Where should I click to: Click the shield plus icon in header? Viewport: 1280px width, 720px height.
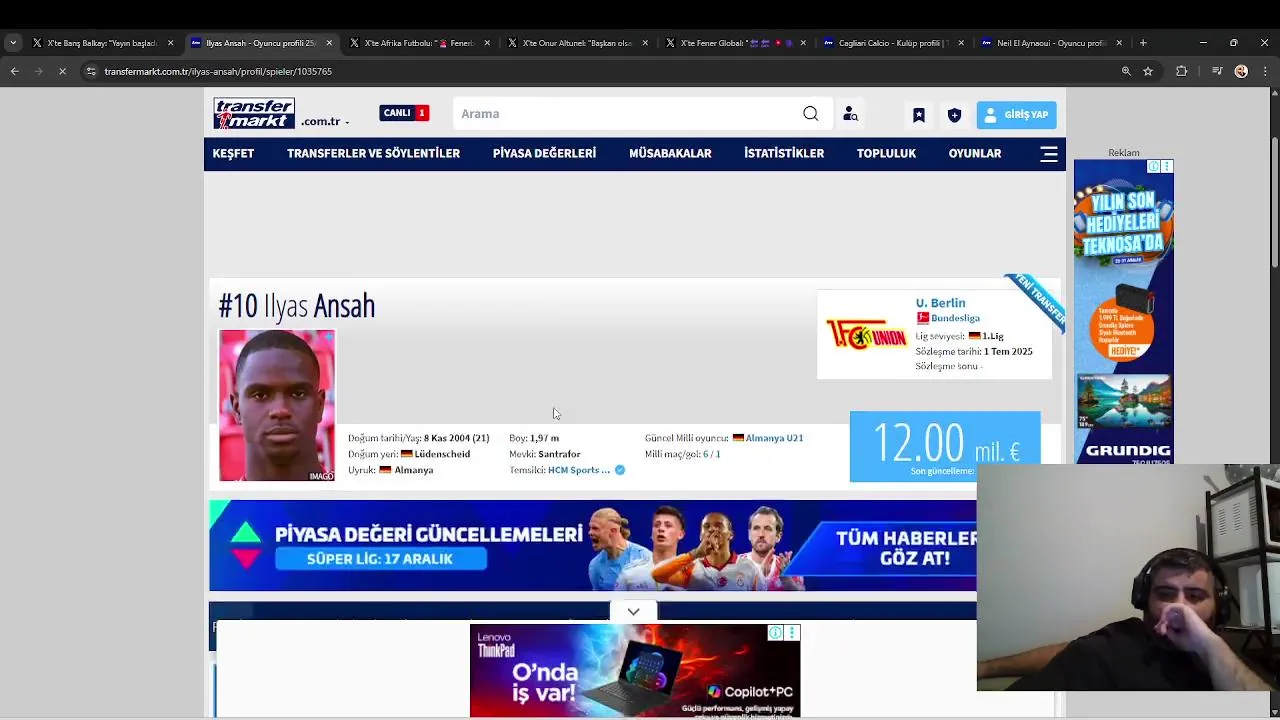[x=954, y=115]
